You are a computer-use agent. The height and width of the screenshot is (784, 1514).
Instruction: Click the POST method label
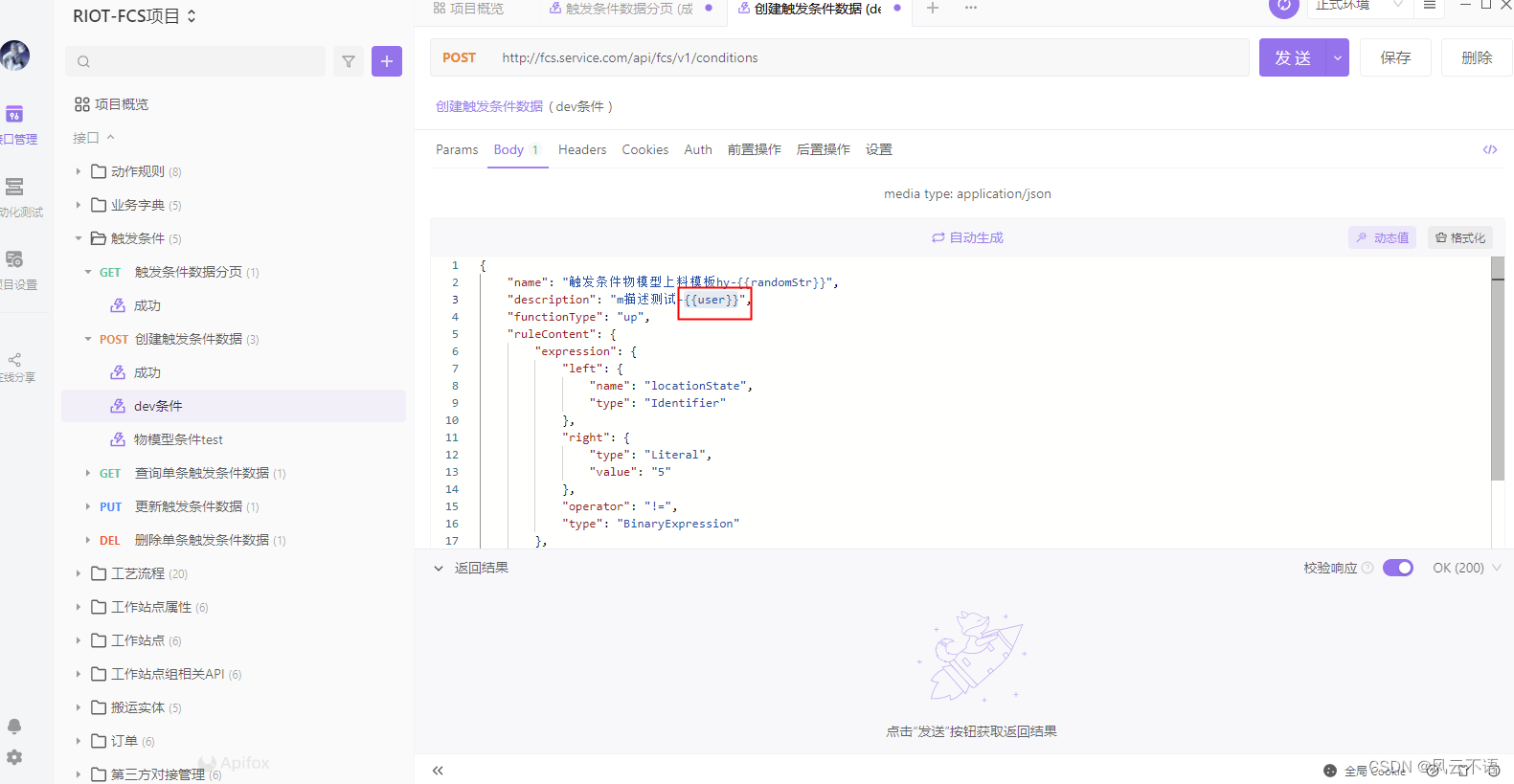pos(459,57)
